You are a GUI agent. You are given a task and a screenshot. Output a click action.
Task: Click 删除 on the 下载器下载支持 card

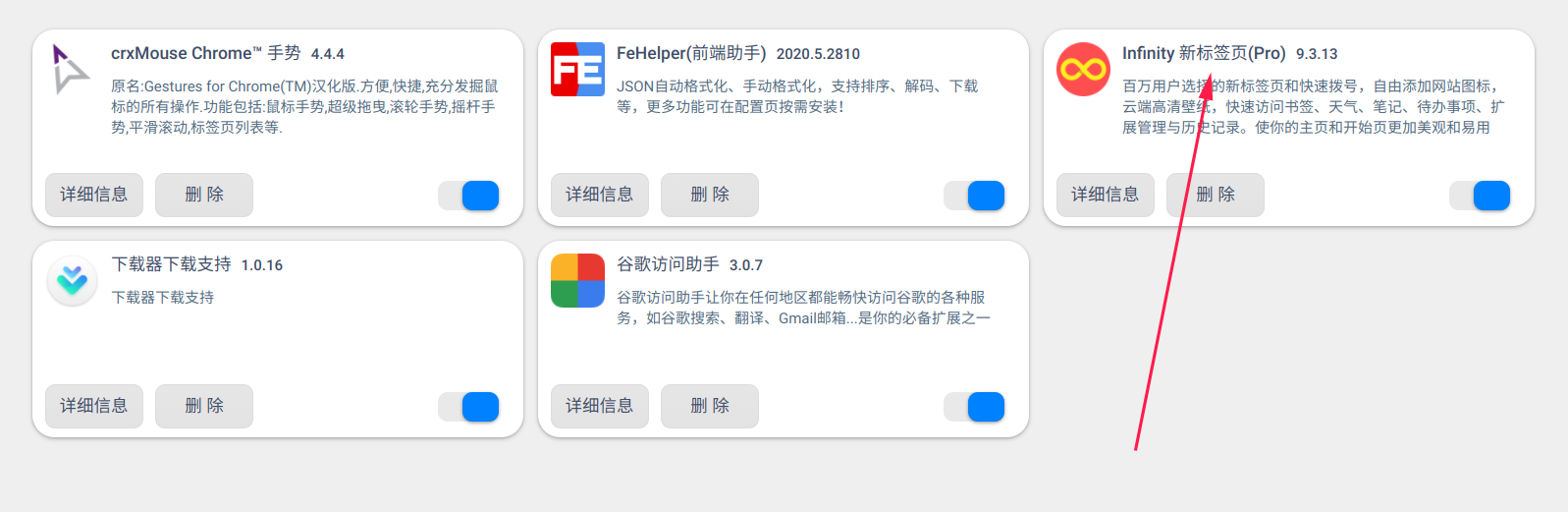point(204,406)
